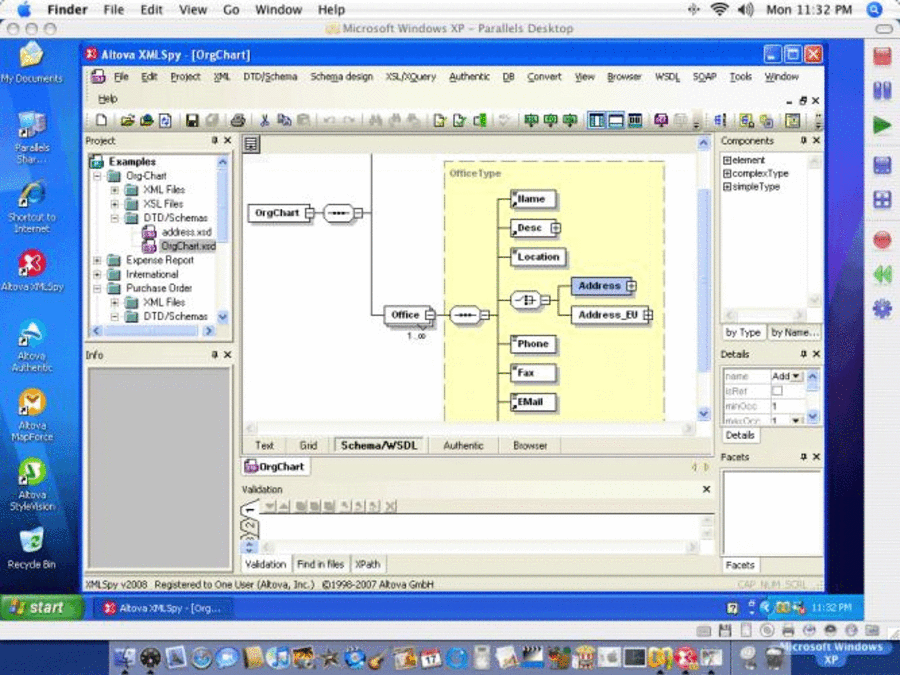The height and width of the screenshot is (675, 900).
Task: Click the Spotlight search icon in Mac menu bar
Action: (874, 9)
